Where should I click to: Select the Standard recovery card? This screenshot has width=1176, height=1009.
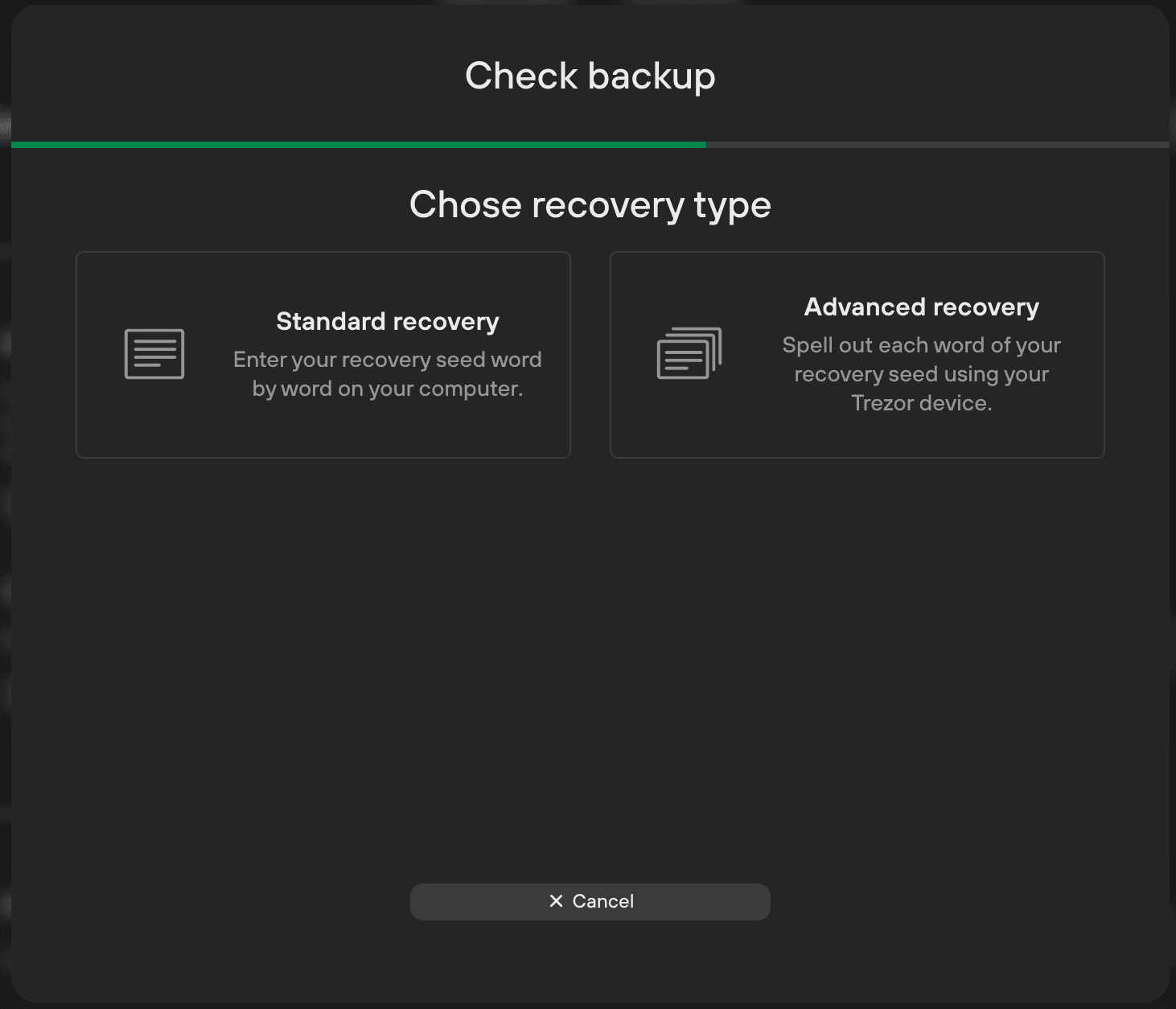323,355
